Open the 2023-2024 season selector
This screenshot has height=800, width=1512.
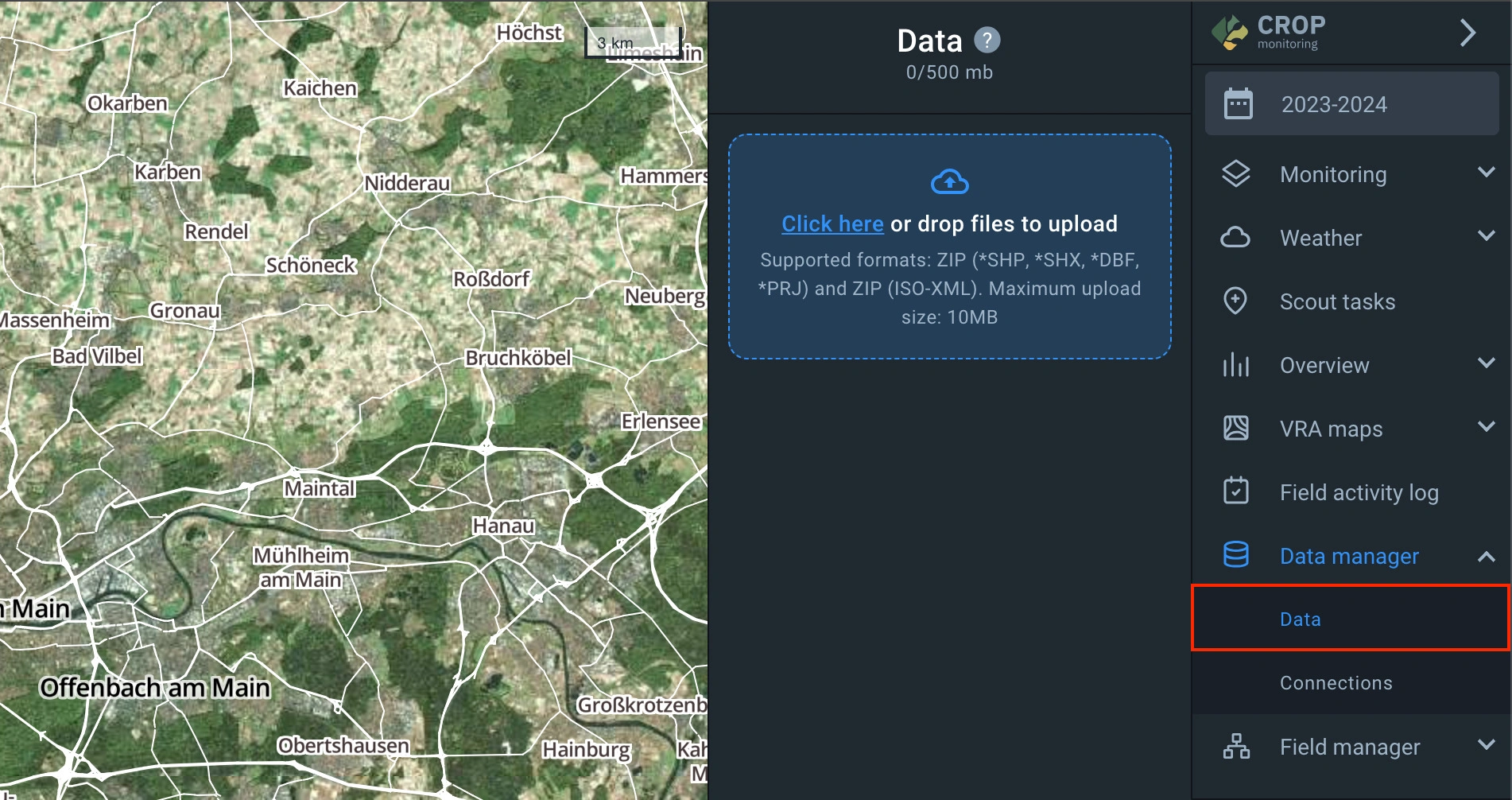click(x=1351, y=104)
